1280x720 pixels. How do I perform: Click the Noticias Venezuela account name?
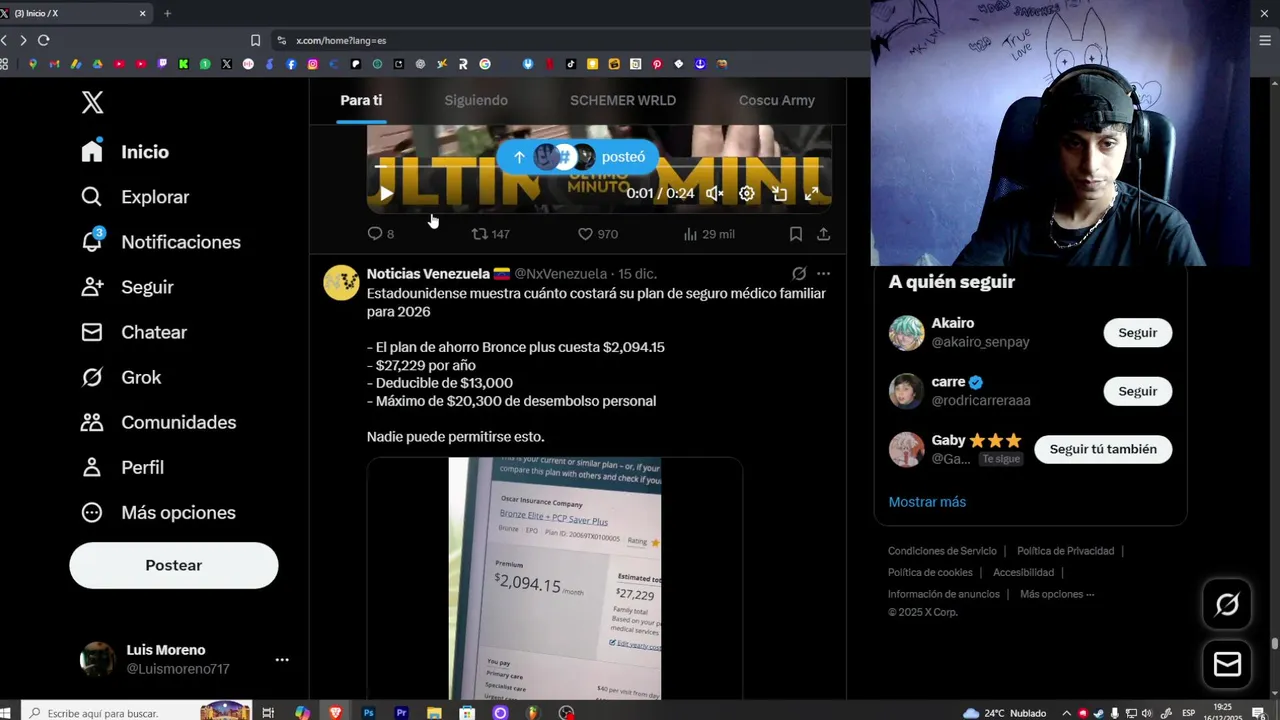point(428,274)
